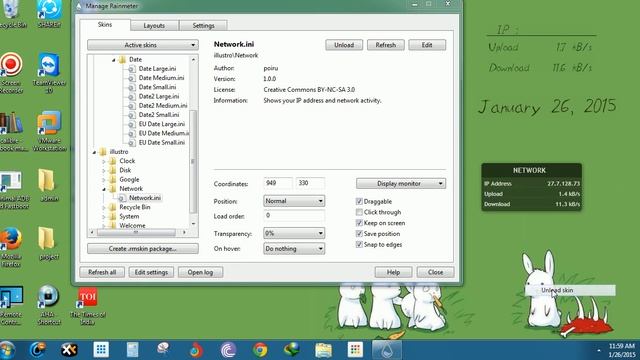Launch Screen Recorder from the desktop
This screenshot has height=360, width=640.
[x=11, y=73]
